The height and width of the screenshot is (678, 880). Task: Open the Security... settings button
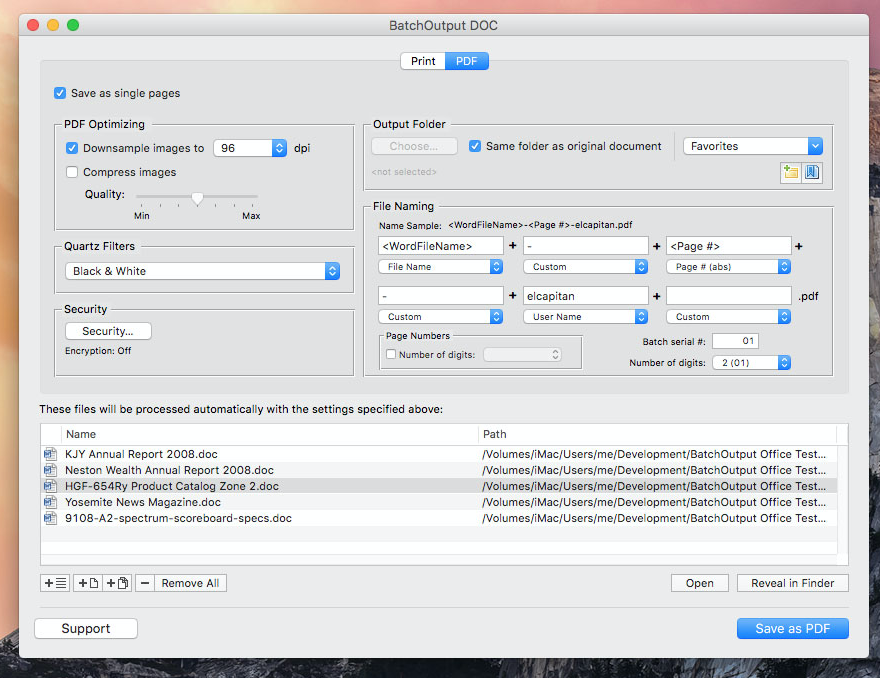tap(108, 331)
